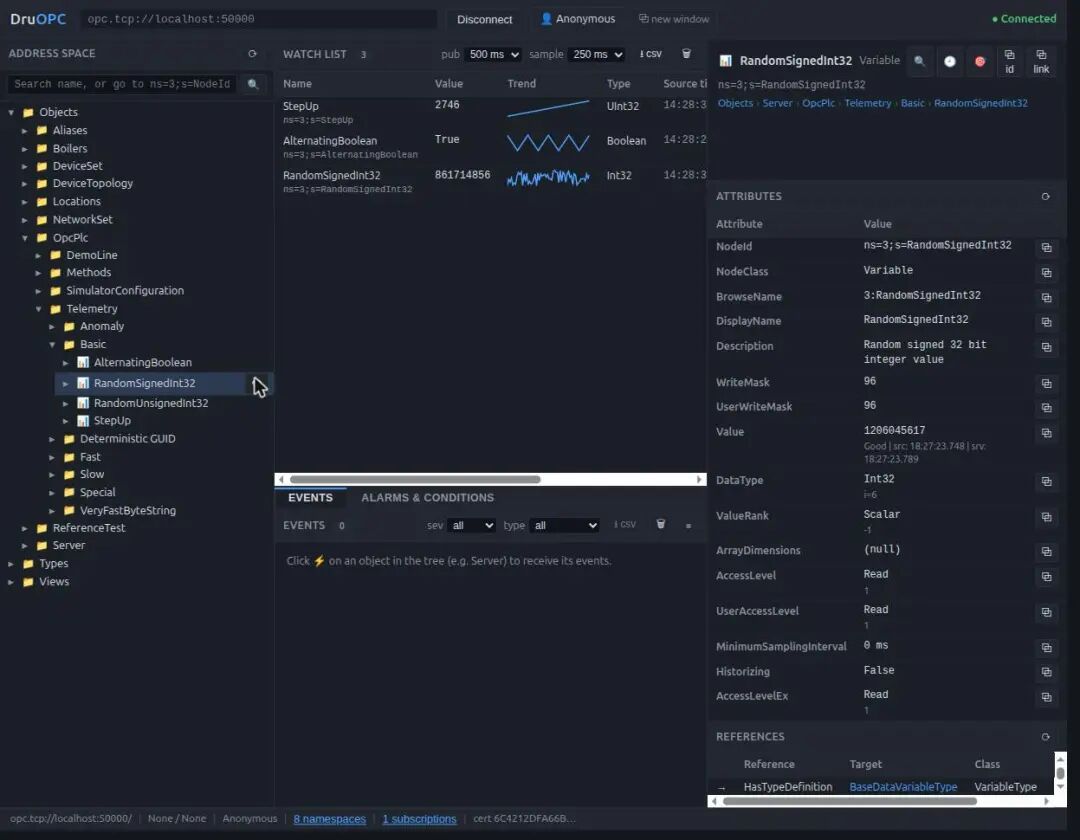Copy the NodeId attribute value

(x=1046, y=247)
